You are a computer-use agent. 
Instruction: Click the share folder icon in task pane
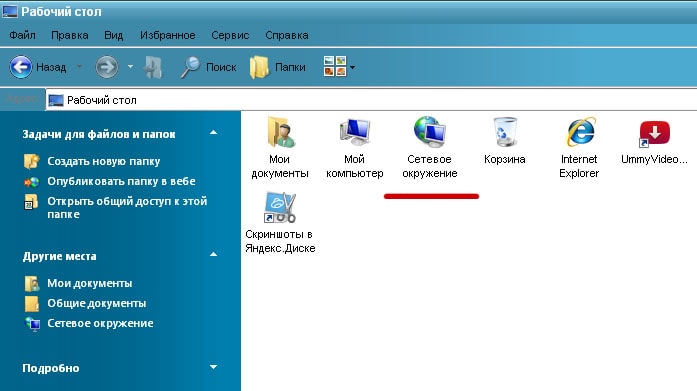pyautogui.click(x=31, y=202)
